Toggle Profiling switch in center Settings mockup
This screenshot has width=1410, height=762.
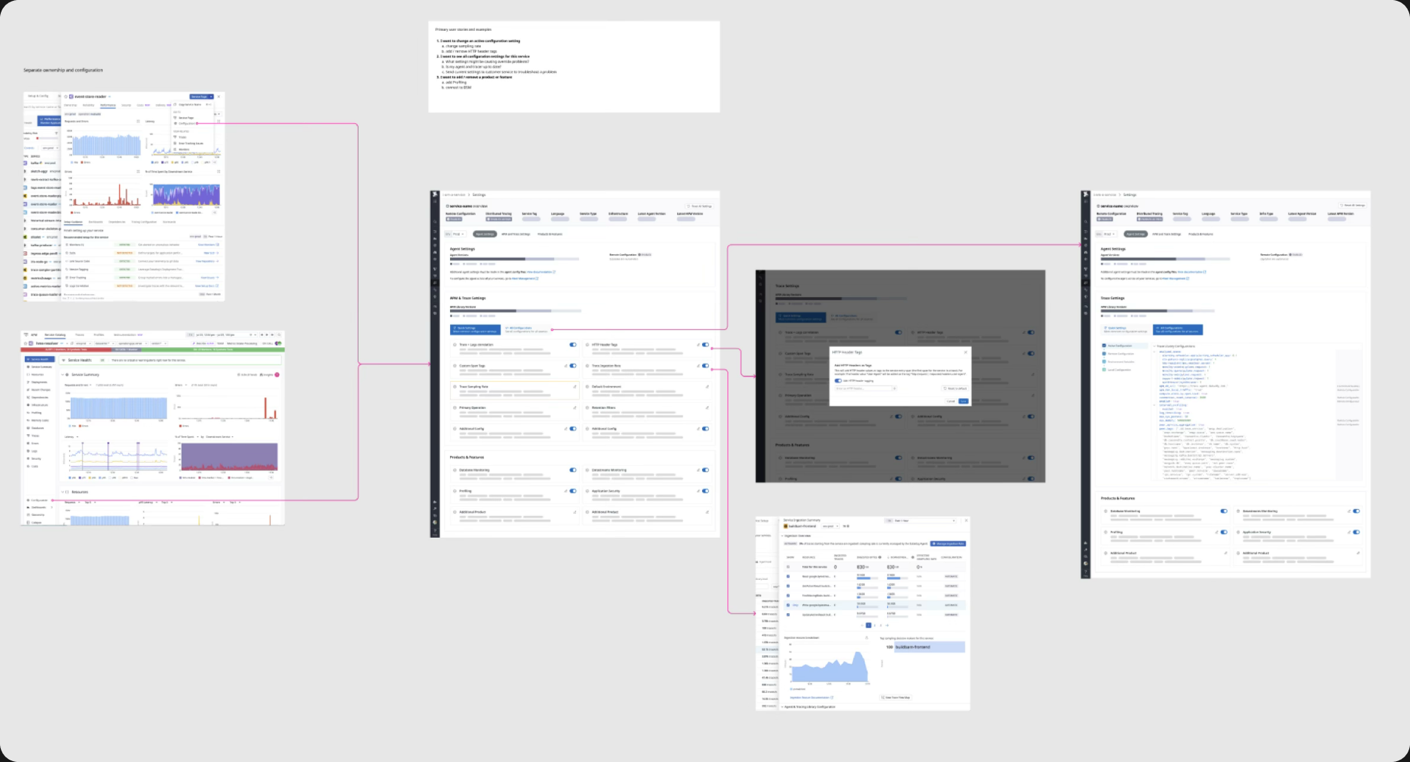(573, 491)
